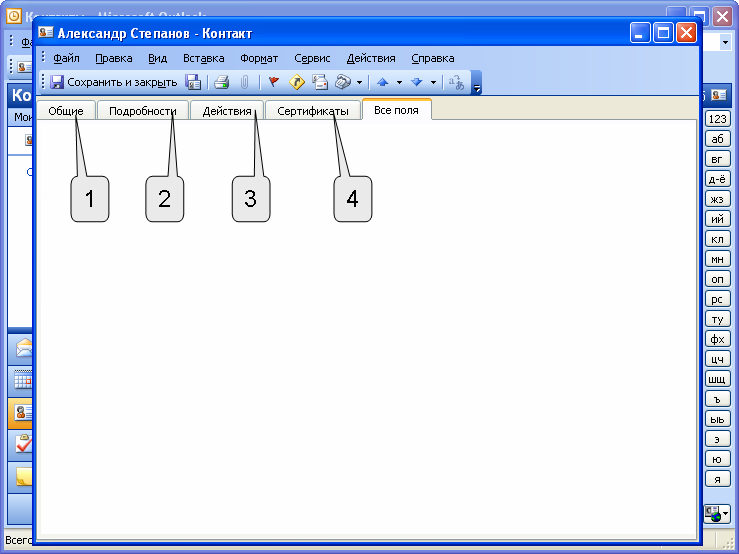This screenshot has height=554, width=739.
Task: Click the grayed language characters icon
Action: (456, 82)
